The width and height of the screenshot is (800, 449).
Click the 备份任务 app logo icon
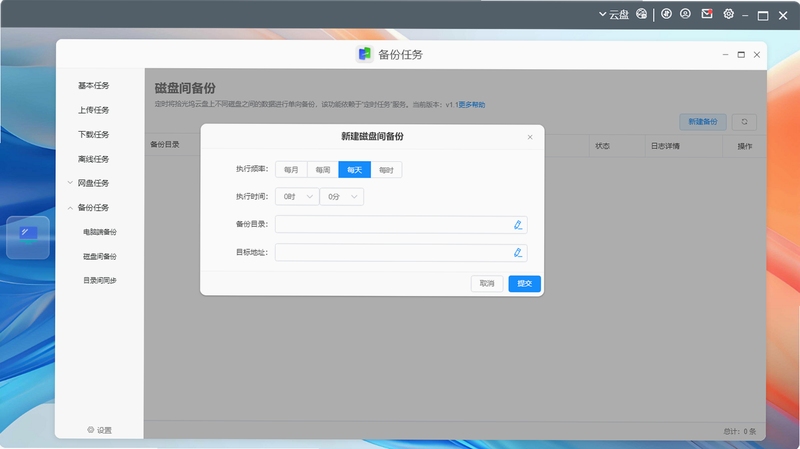pyautogui.click(x=364, y=54)
